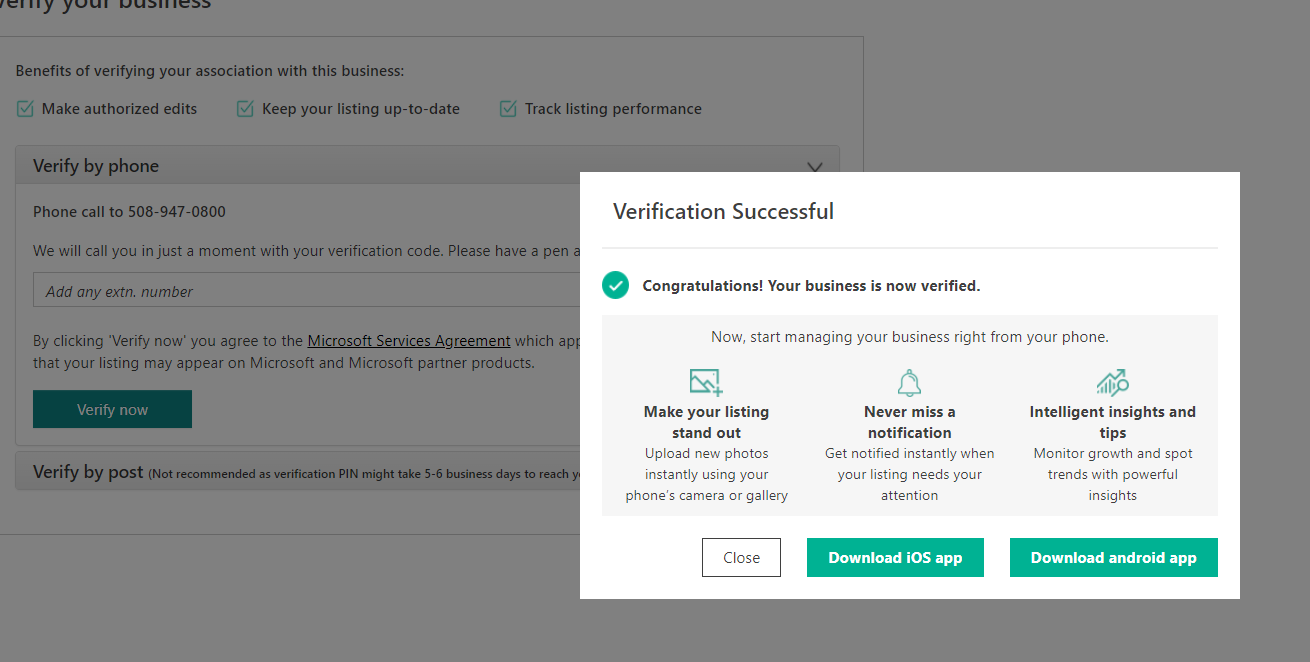1310x662 pixels.
Task: Click the insights chart icon
Action: (x=1113, y=383)
